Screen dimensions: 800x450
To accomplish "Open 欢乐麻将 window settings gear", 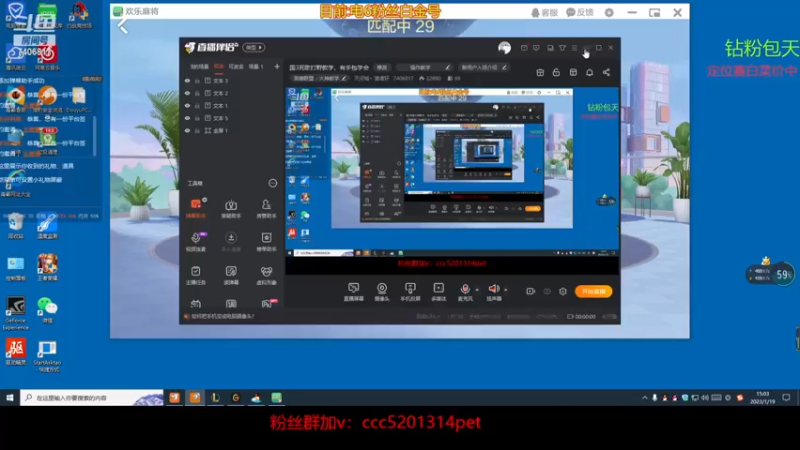I will coord(609,12).
